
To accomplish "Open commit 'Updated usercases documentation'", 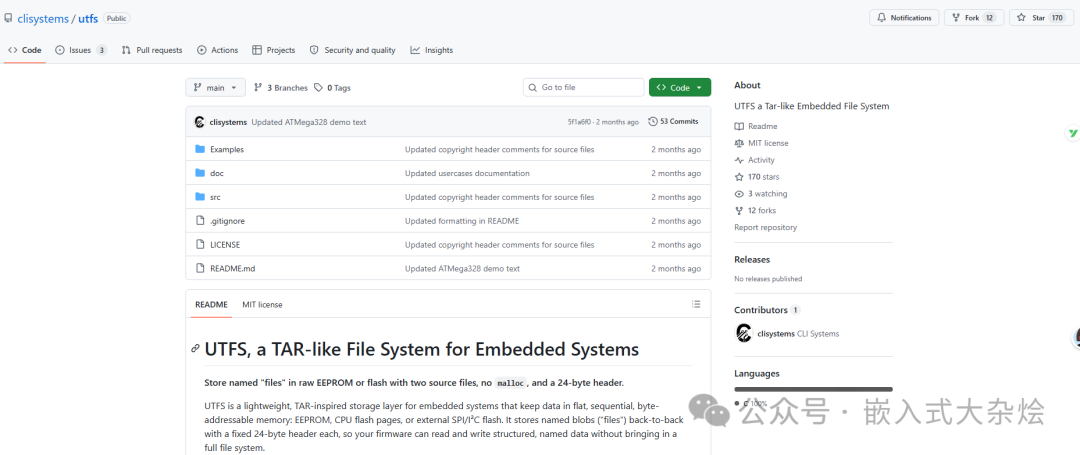I will tap(467, 173).
